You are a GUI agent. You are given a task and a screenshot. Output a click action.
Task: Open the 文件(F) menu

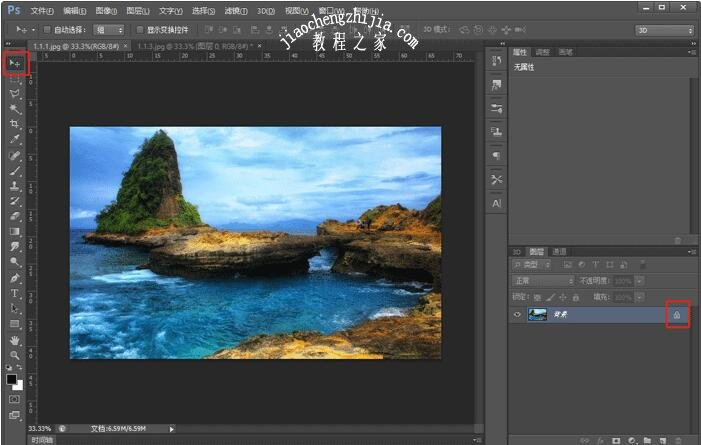42,10
